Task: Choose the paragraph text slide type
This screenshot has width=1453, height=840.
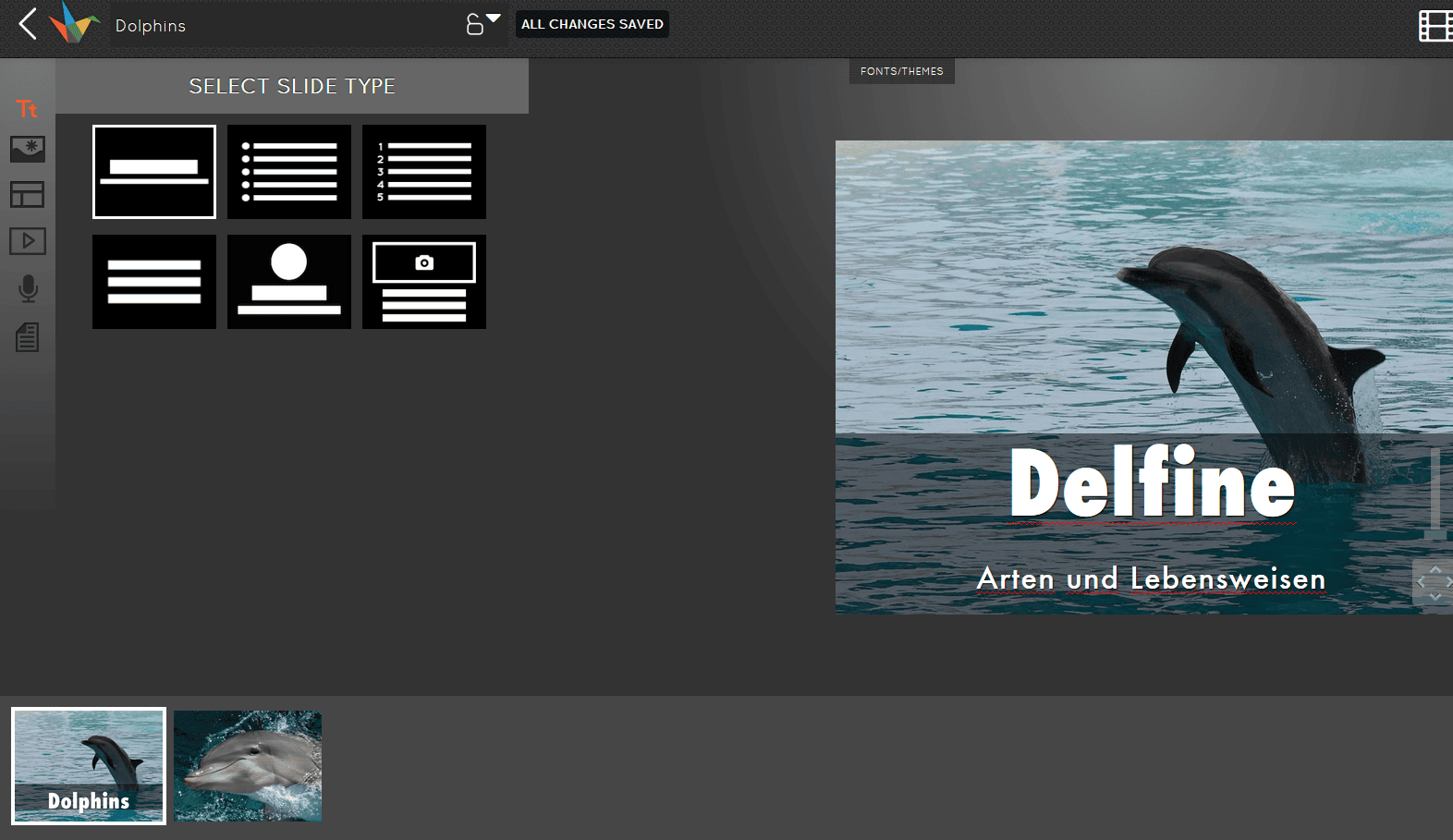Action: [x=154, y=282]
